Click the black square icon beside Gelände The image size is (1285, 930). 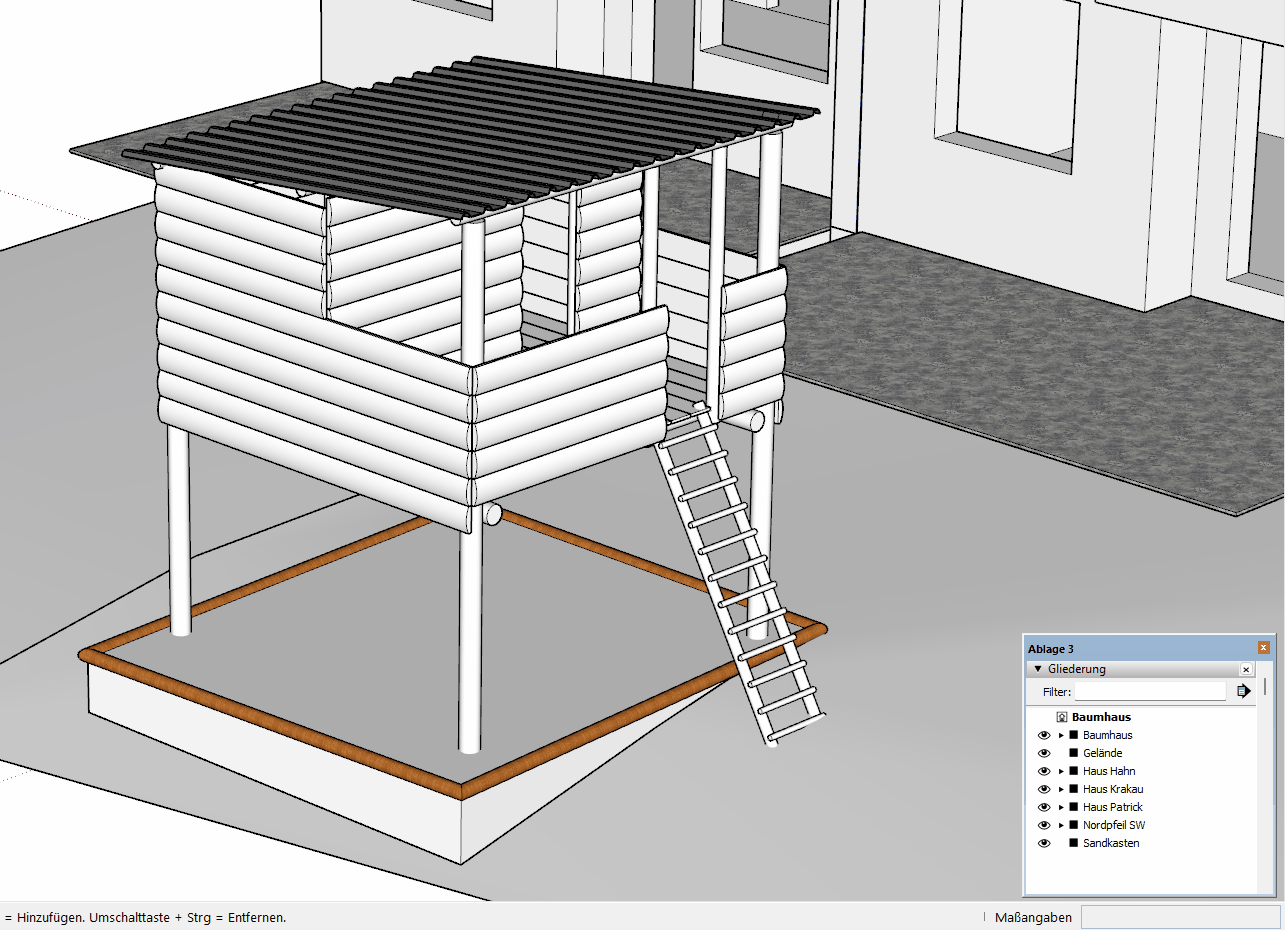(x=1073, y=753)
